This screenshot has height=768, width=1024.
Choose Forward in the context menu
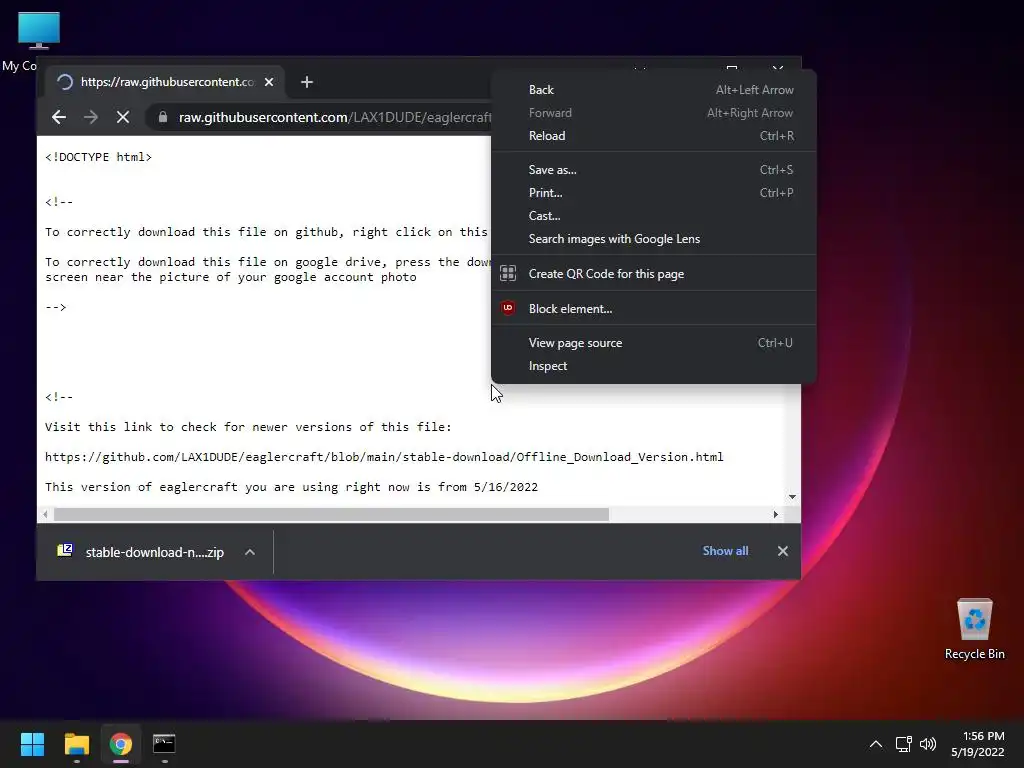(x=654, y=113)
